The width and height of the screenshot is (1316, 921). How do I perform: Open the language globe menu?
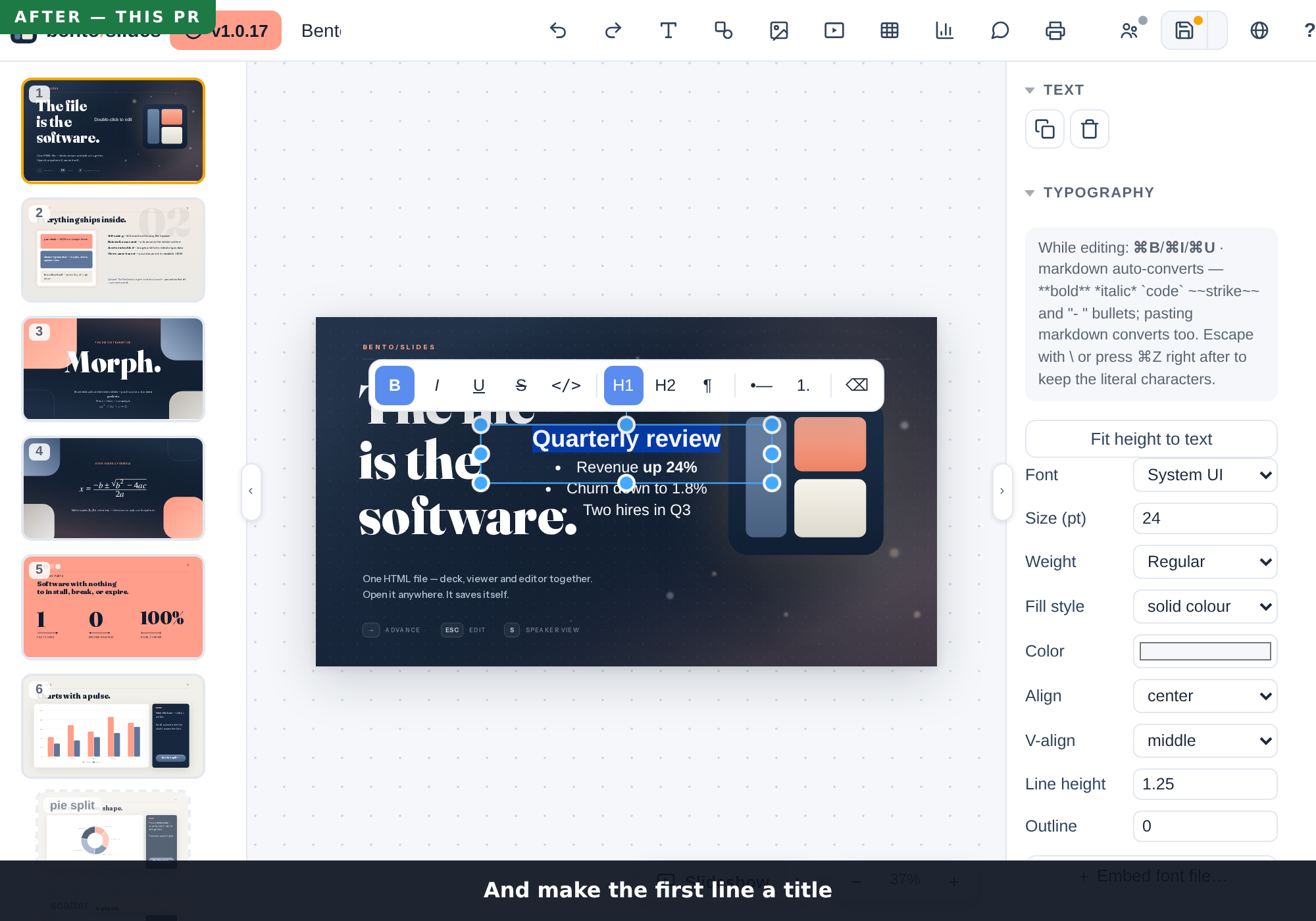click(x=1259, y=31)
